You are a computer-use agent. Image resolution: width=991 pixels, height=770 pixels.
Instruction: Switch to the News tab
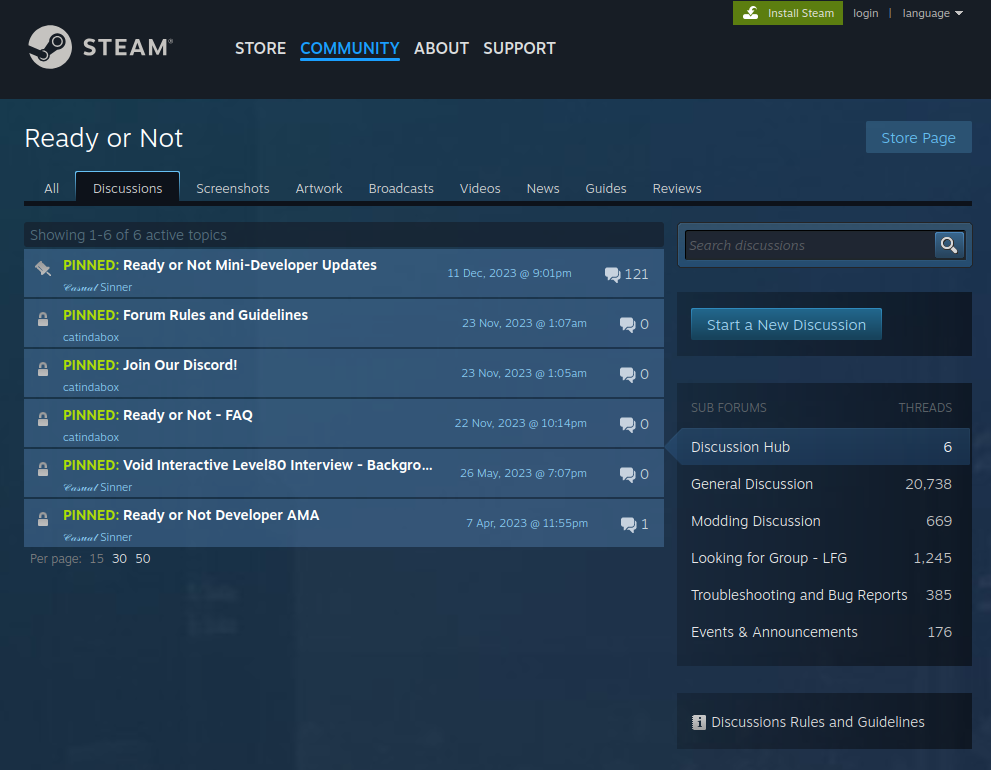543,188
